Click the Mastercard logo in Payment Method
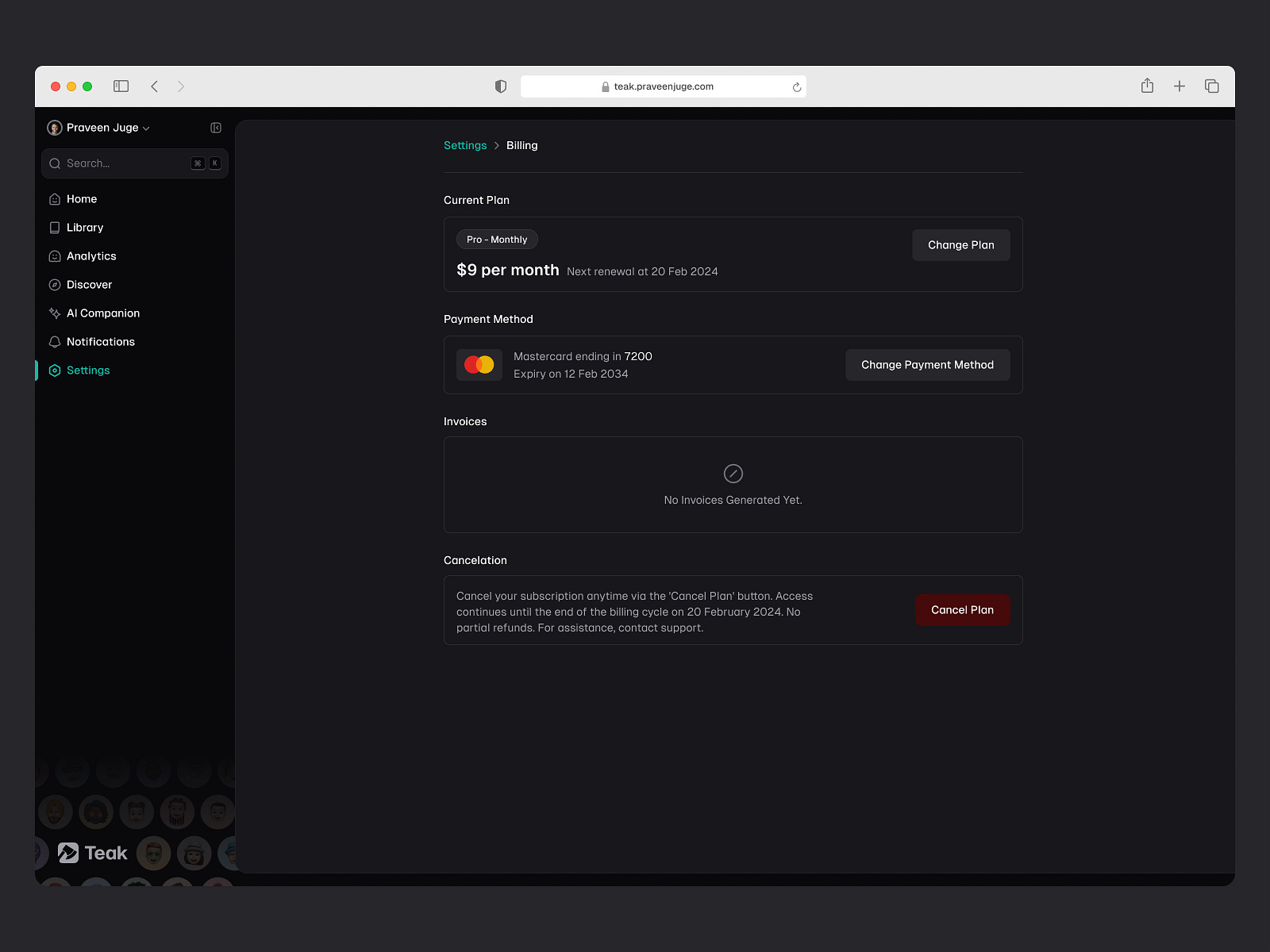1270x952 pixels. tap(479, 364)
